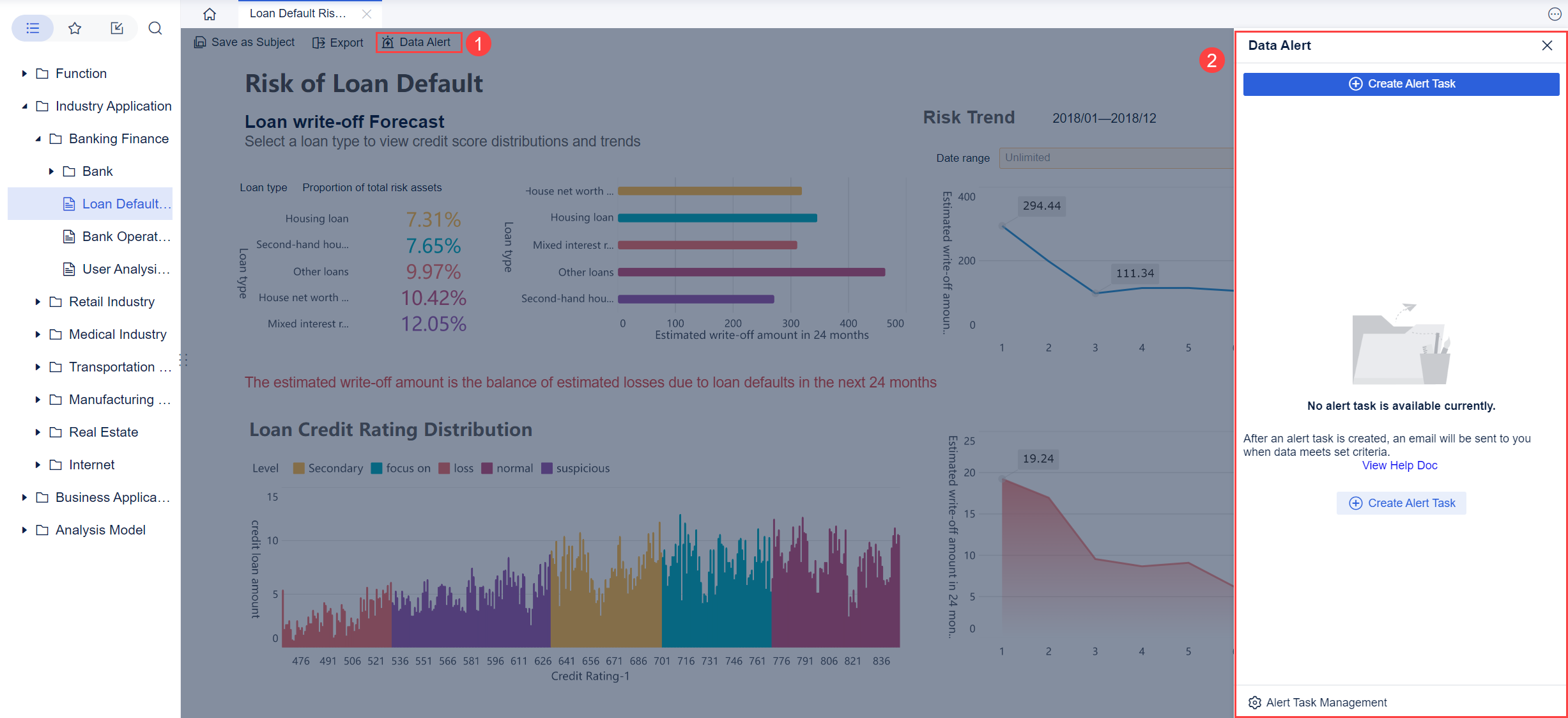Viewport: 1568px width, 718px height.
Task: Open the search icon in sidebar
Action: click(155, 28)
